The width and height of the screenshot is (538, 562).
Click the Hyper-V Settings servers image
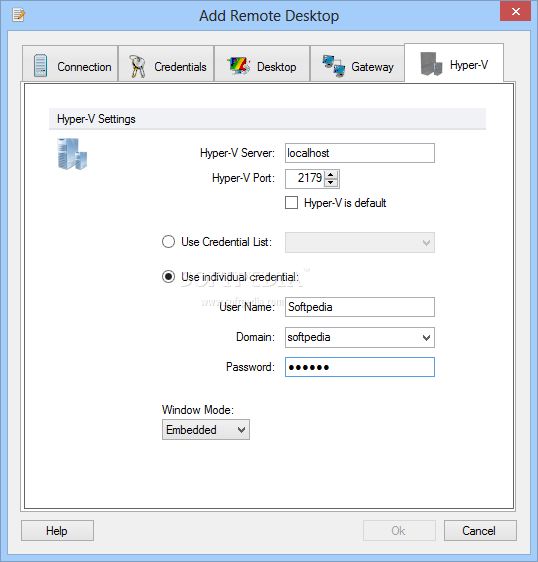[x=72, y=154]
